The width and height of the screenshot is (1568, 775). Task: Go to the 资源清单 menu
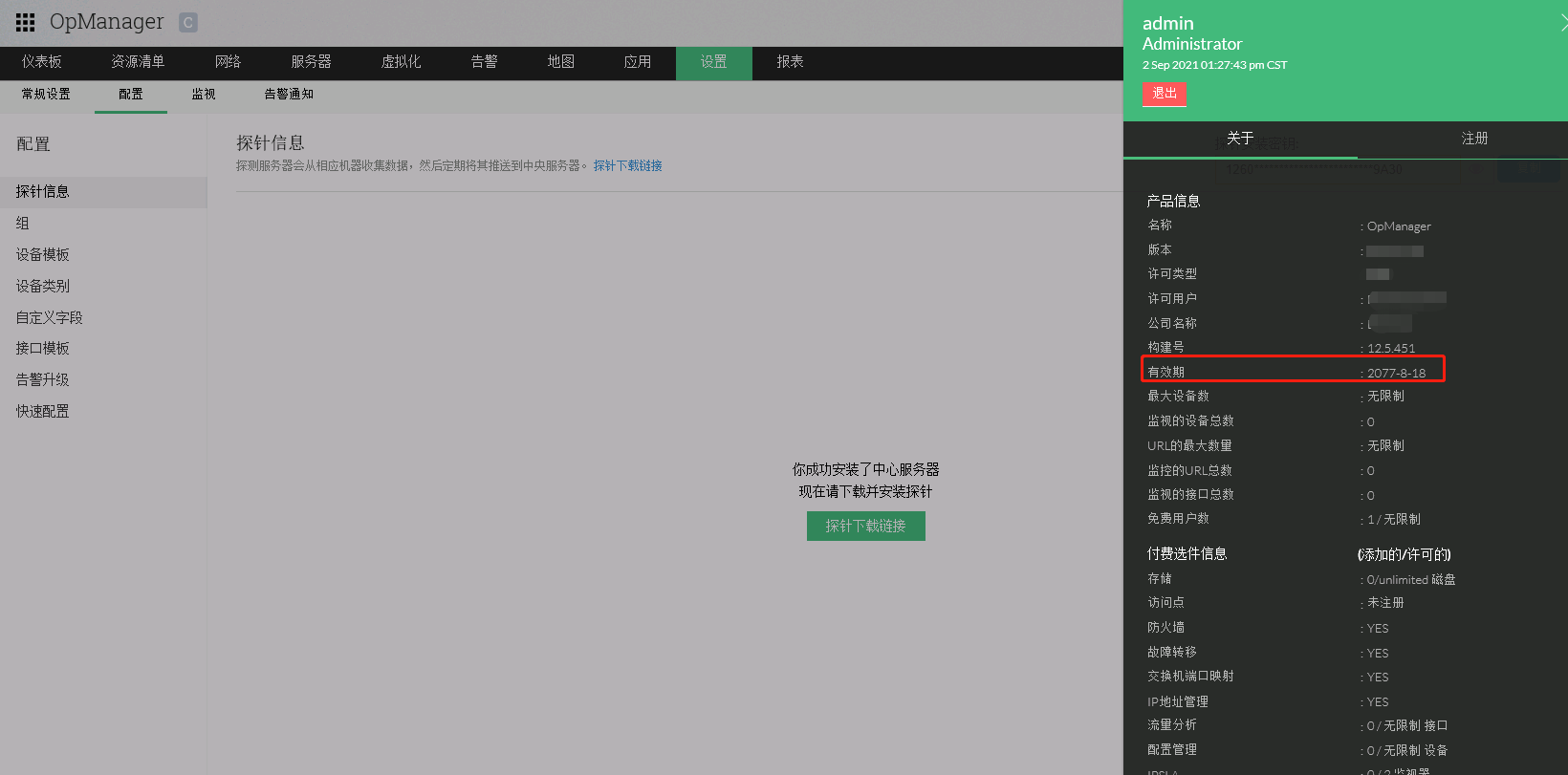(138, 62)
